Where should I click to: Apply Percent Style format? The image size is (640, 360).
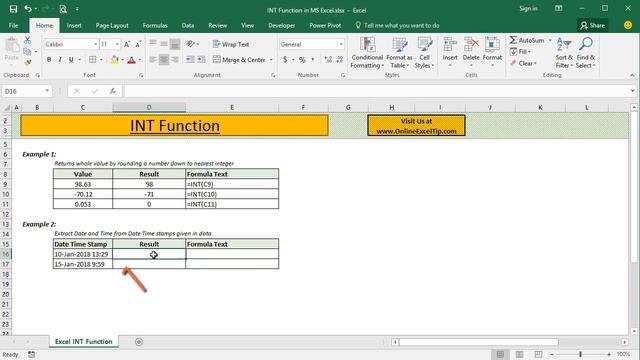302,60
